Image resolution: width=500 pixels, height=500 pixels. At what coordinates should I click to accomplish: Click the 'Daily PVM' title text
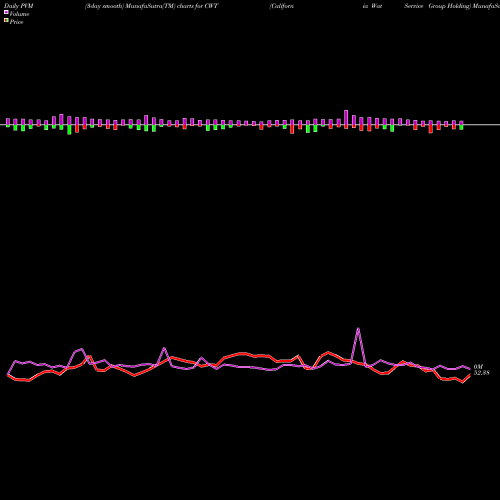click(x=19, y=6)
